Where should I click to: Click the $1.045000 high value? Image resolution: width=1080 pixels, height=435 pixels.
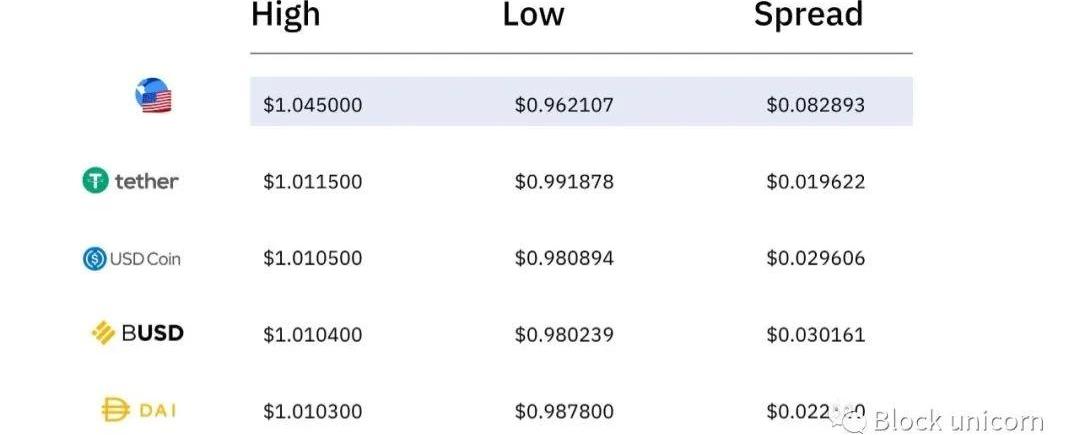312,105
